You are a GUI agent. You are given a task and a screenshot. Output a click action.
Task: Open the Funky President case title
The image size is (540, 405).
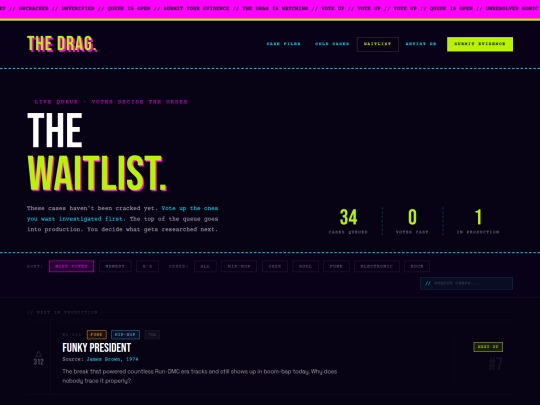pos(97,348)
